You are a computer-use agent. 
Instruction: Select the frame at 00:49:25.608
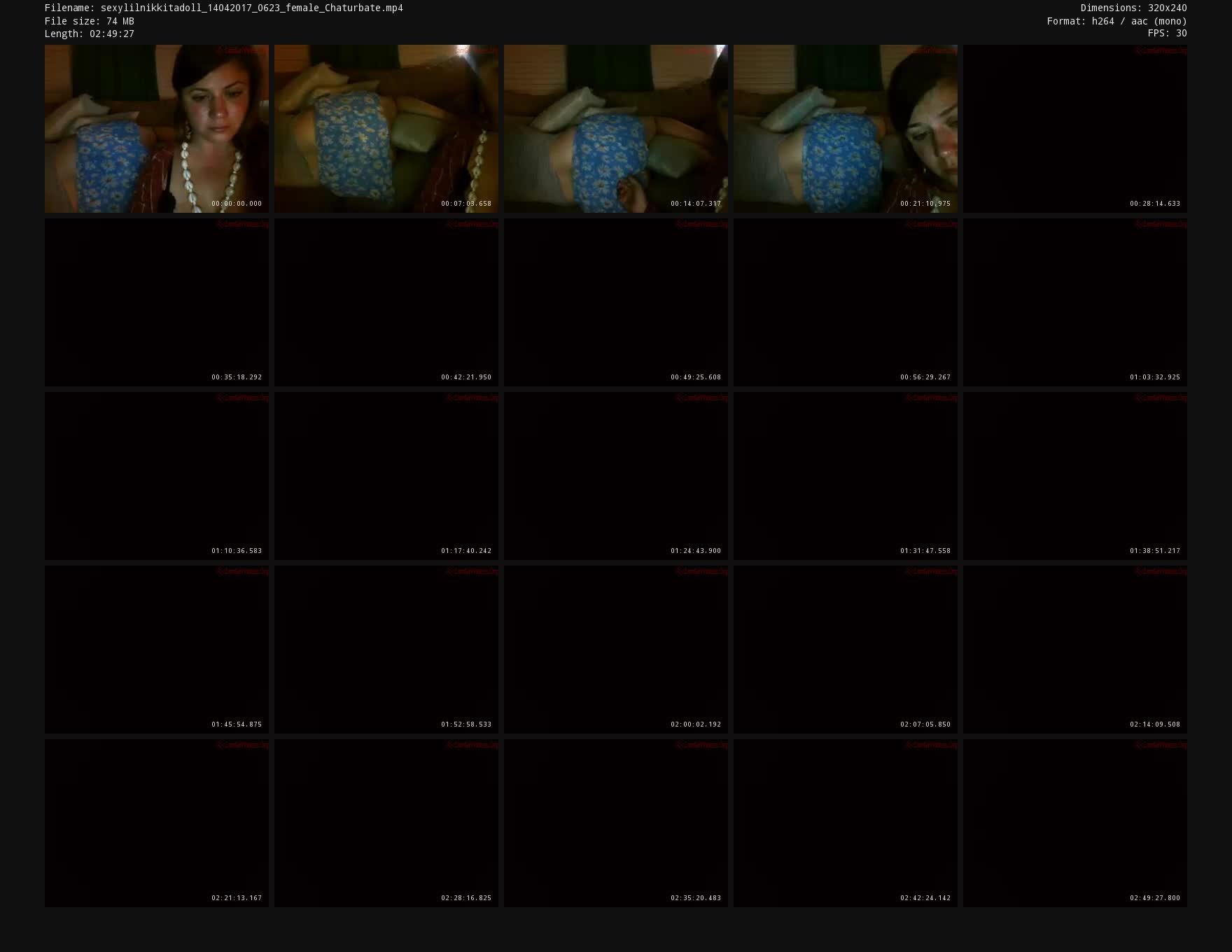615,302
